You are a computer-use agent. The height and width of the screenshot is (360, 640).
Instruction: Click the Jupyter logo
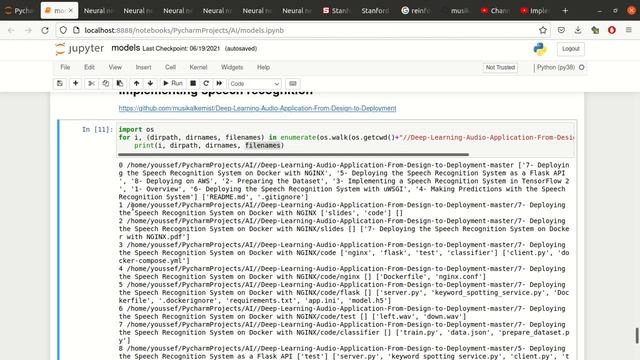pos(80,49)
